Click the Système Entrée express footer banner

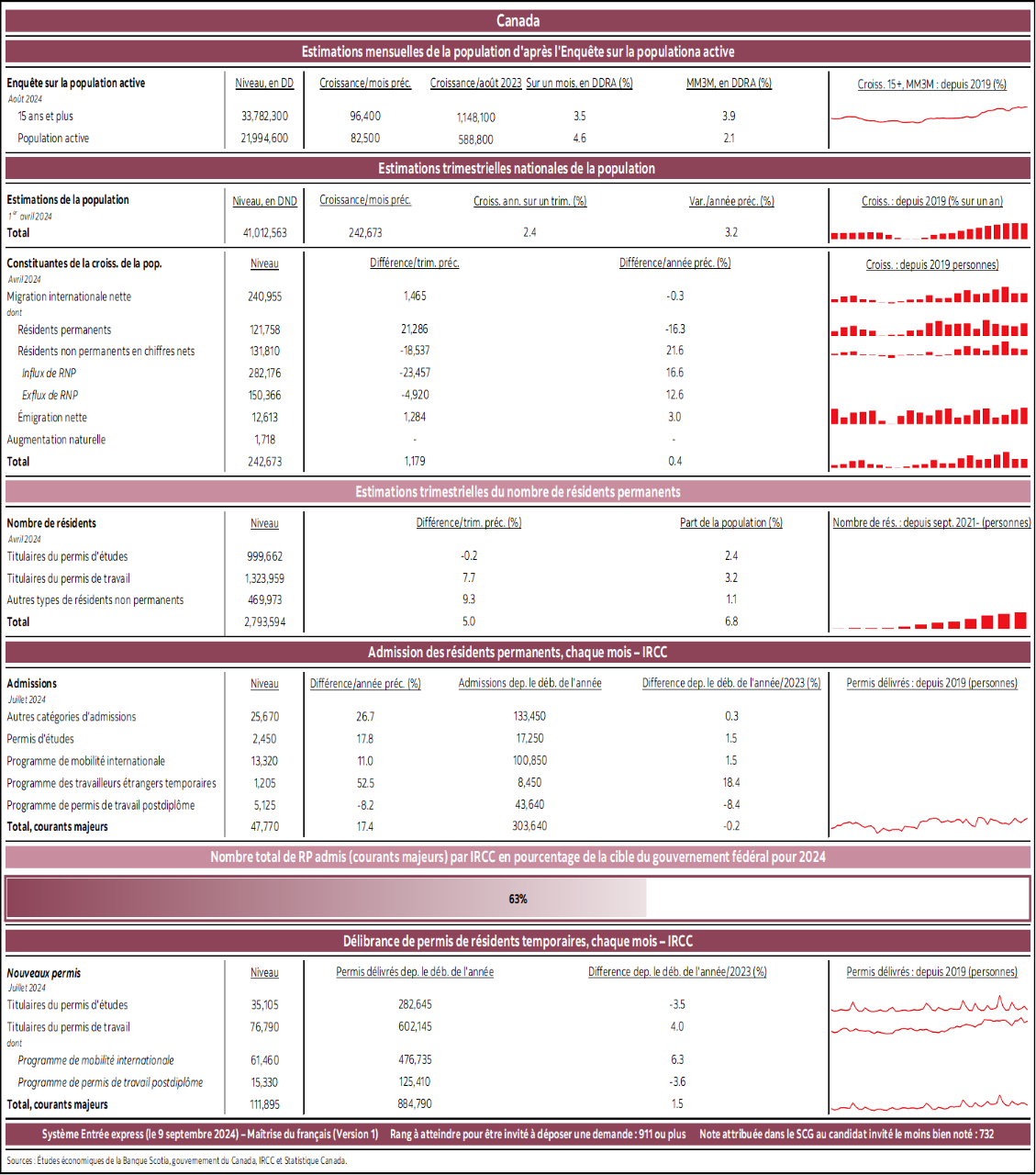pyautogui.click(x=518, y=1134)
